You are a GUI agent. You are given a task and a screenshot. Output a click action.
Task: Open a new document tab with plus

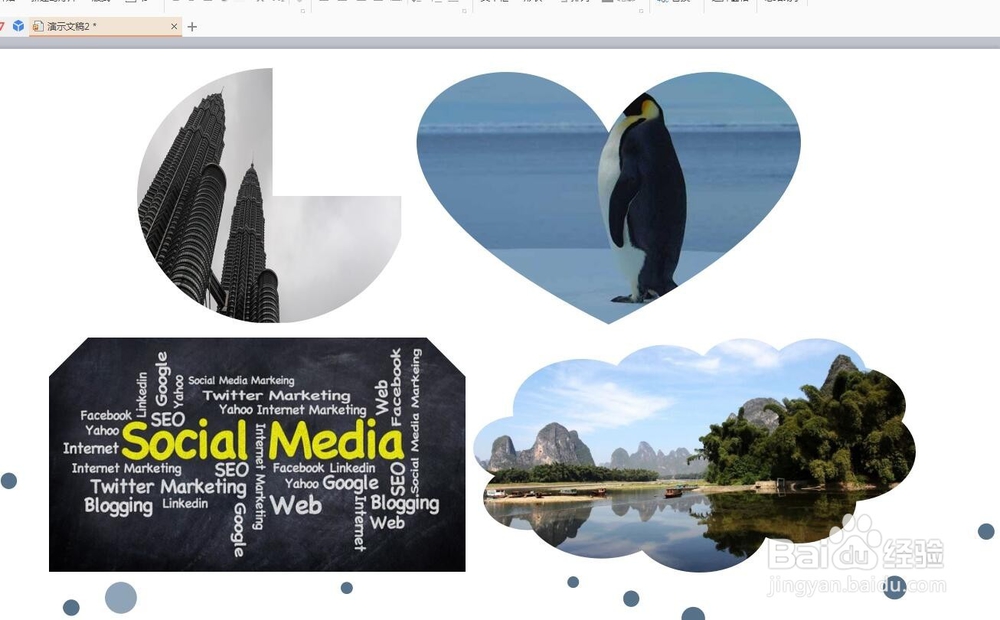click(192, 26)
